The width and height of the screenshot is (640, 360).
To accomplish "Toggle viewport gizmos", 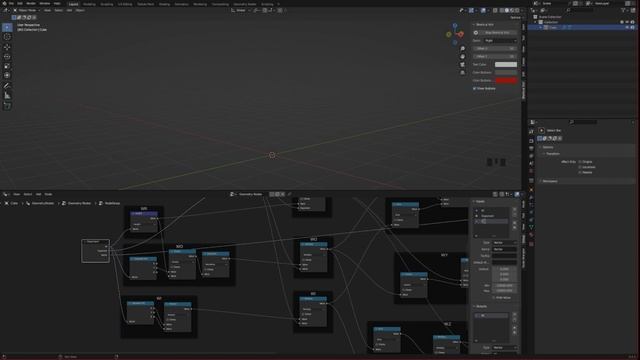I will 471,10.
